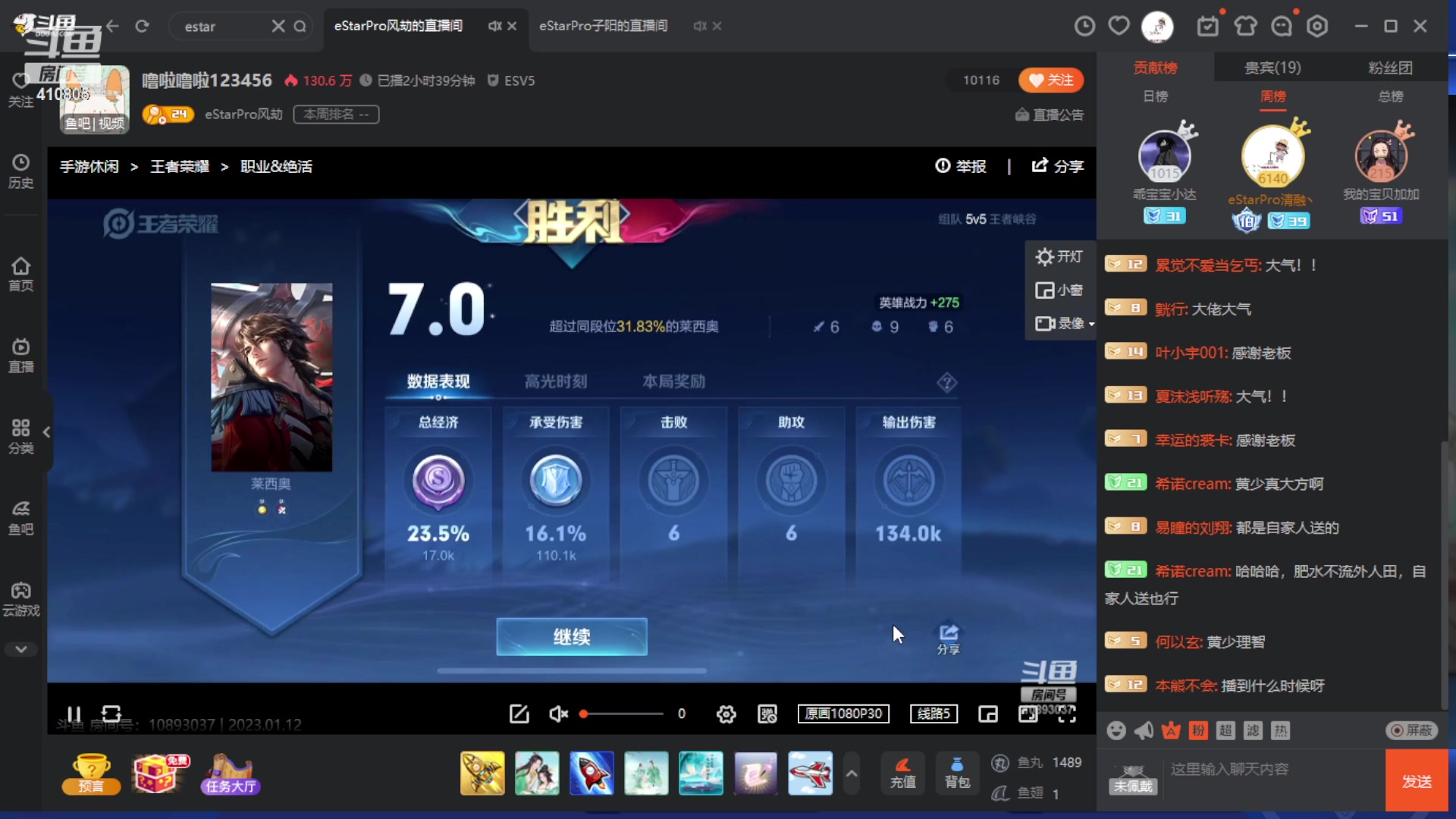Screen dimensions: 1456x819
Task: Toggle 滤 filter option in chat toolbar
Action: click(x=1253, y=730)
